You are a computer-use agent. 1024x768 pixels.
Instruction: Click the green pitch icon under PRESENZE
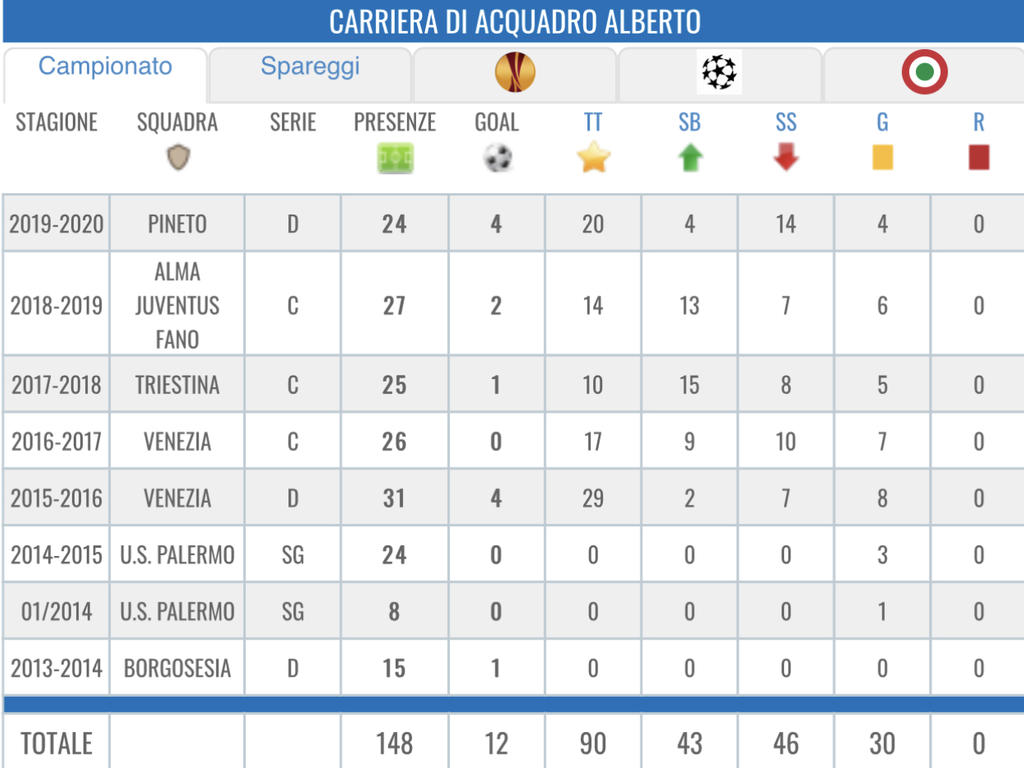pyautogui.click(x=394, y=158)
